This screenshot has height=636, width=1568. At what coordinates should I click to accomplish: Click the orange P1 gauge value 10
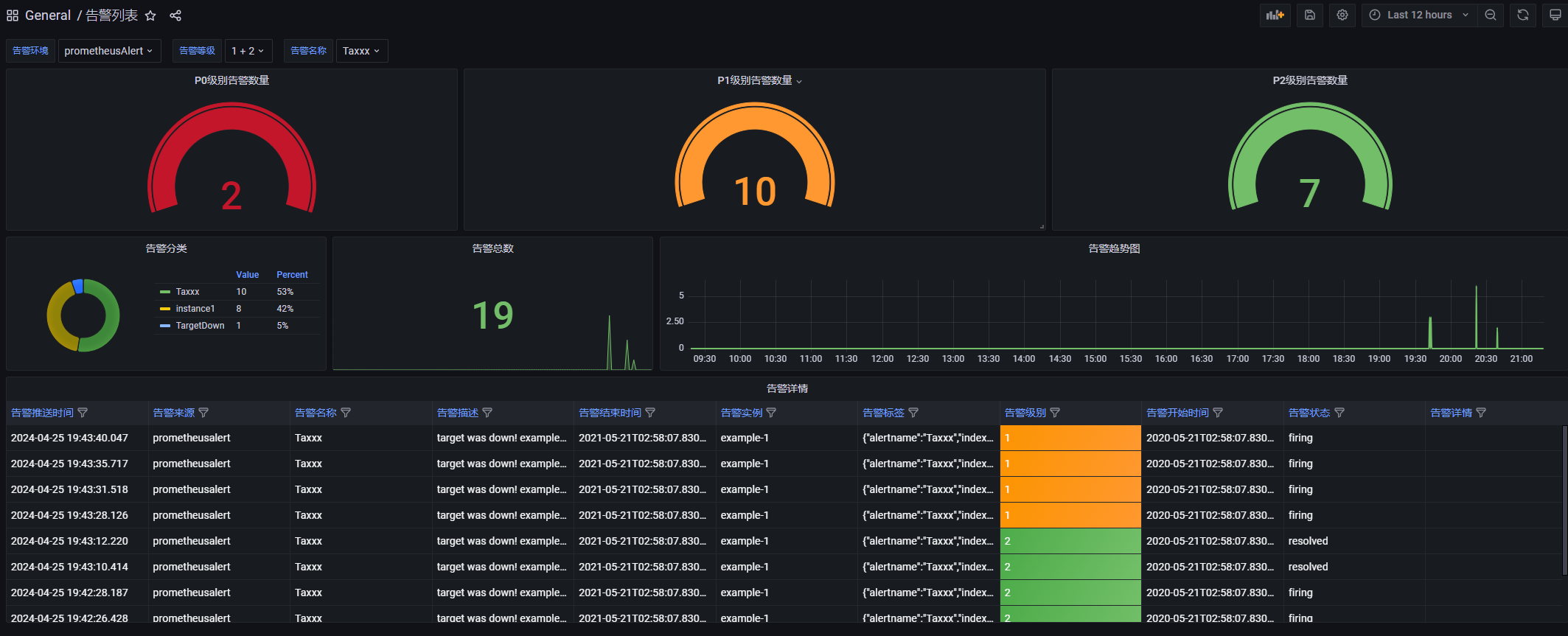pos(755,192)
